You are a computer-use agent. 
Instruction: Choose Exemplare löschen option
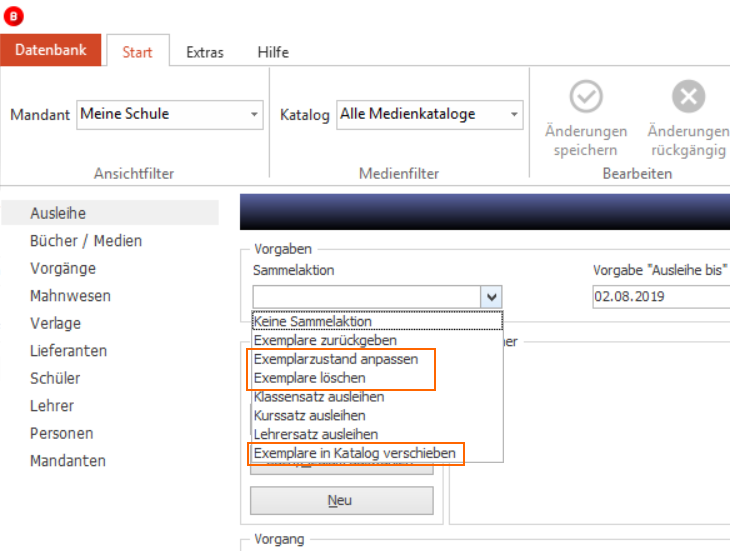tap(378, 378)
